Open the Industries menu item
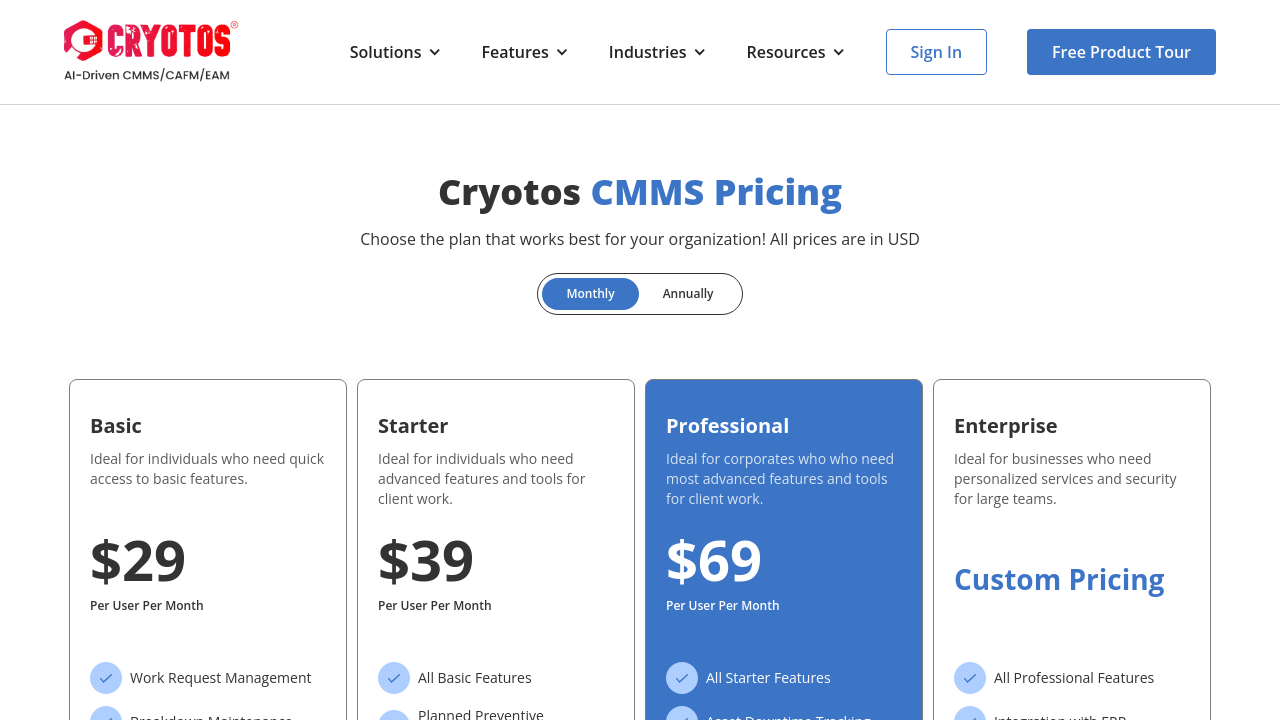 point(647,52)
